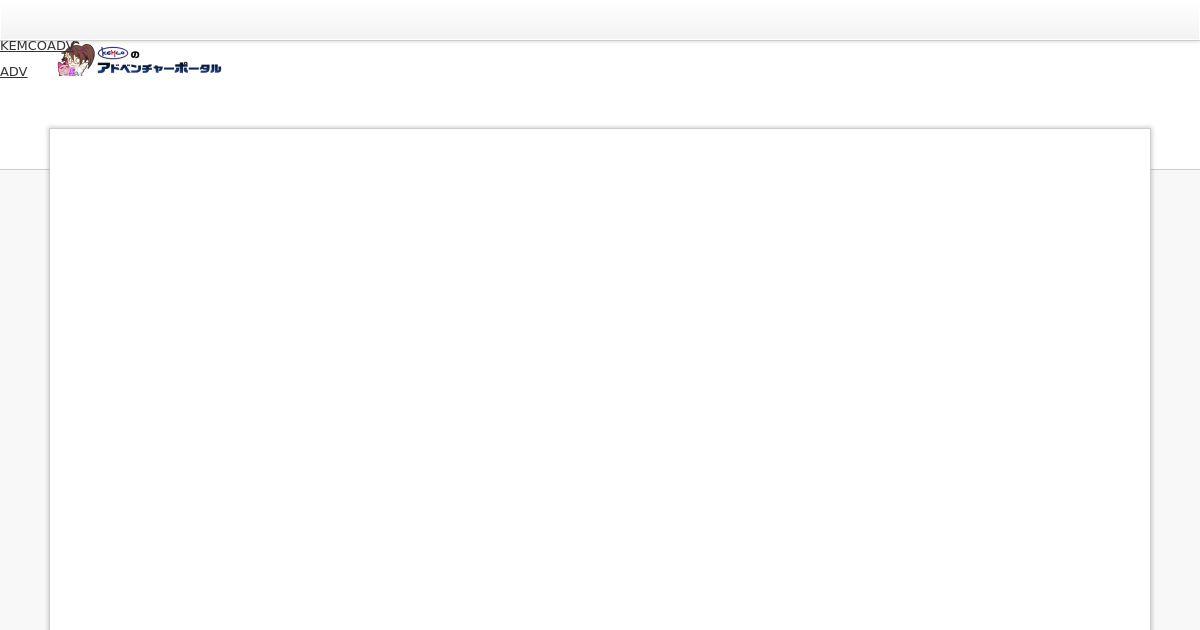The width and height of the screenshot is (1200, 630).
Task: Click the brown-haired mascot character icon
Action: 76,60
